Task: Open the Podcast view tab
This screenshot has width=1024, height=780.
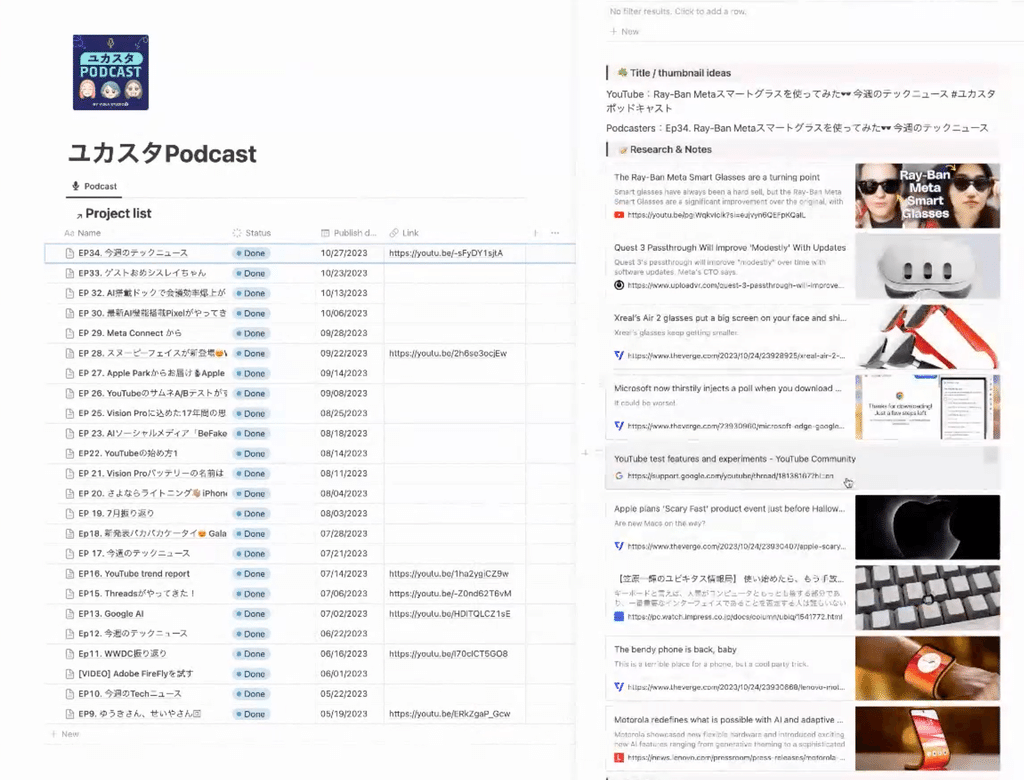Action: (95, 186)
